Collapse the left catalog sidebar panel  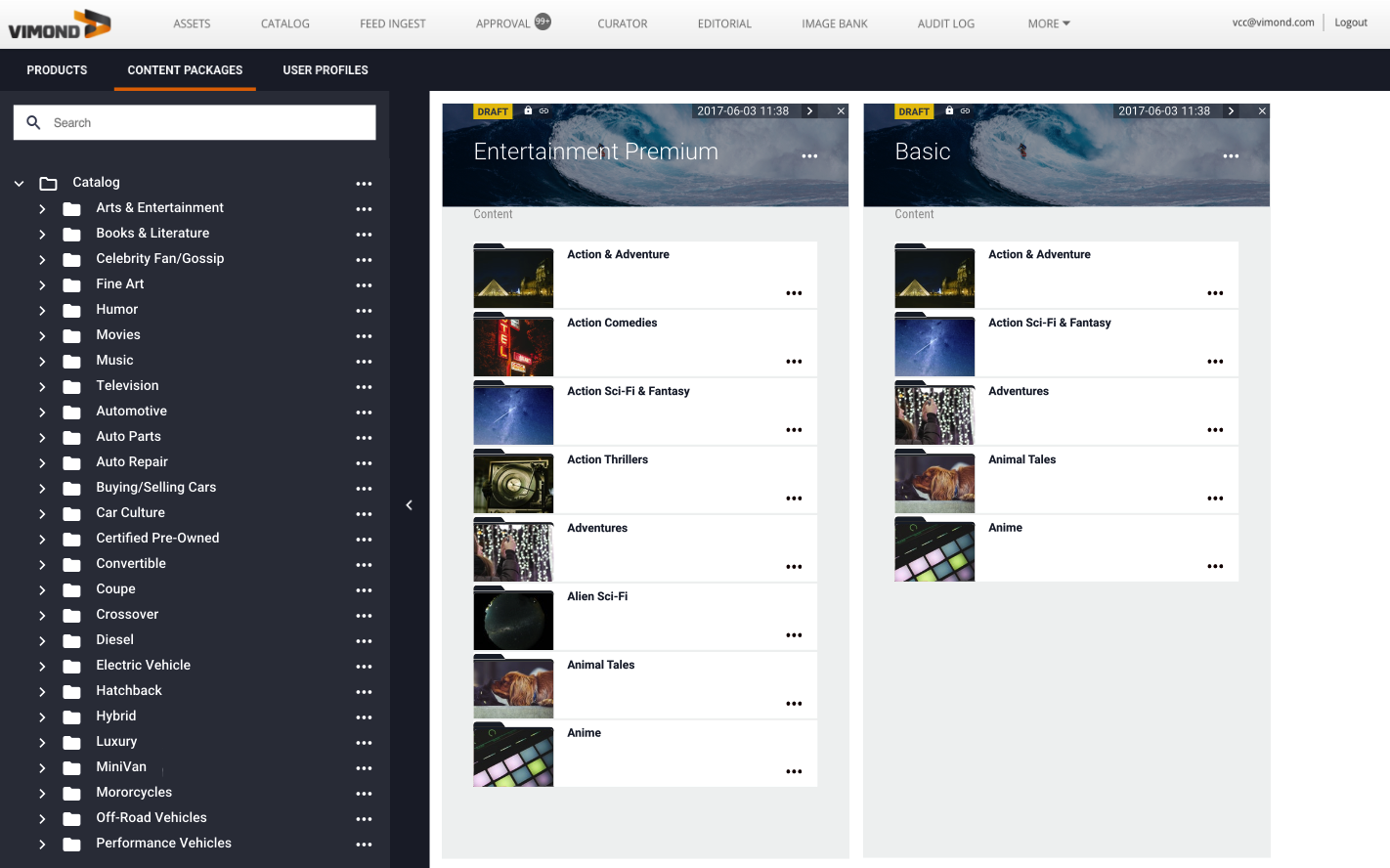tap(410, 505)
